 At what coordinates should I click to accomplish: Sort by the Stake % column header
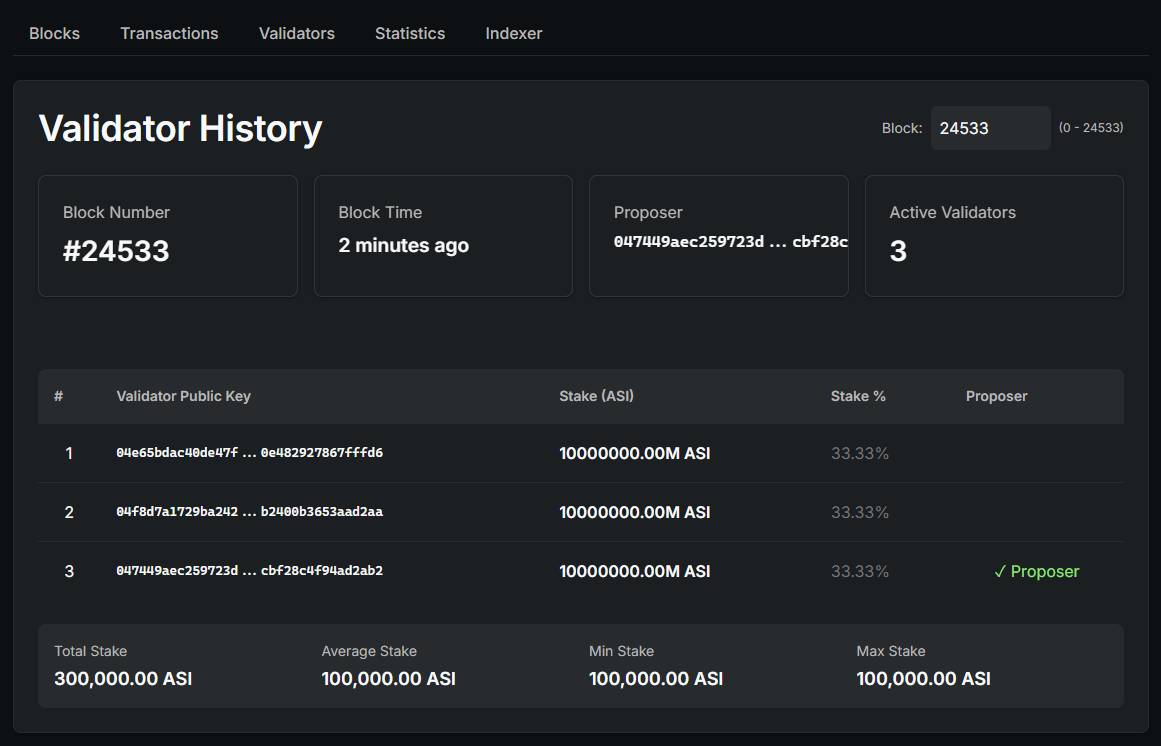tap(858, 396)
